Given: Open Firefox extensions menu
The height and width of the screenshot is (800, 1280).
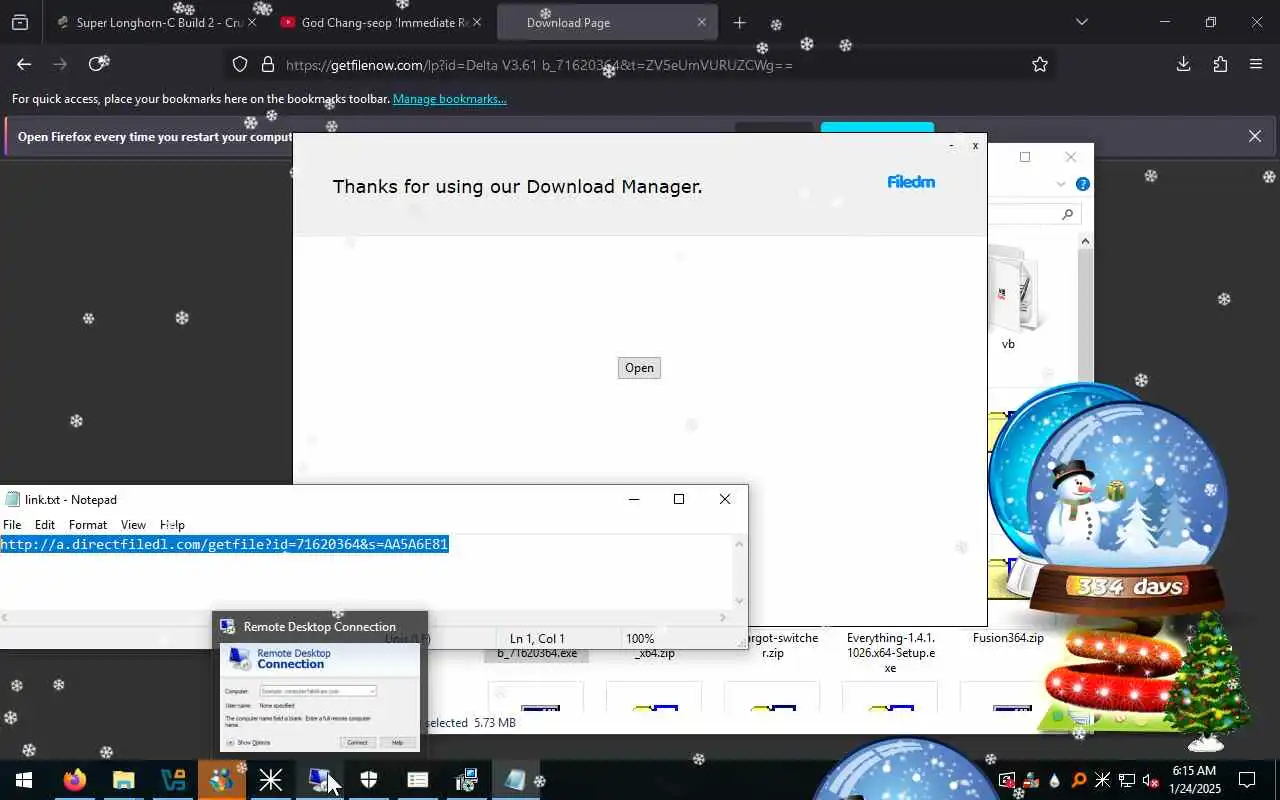Looking at the screenshot, I should pos(1220,64).
